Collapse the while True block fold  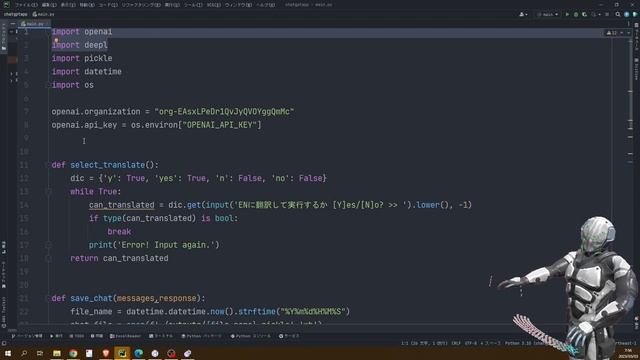[48, 191]
